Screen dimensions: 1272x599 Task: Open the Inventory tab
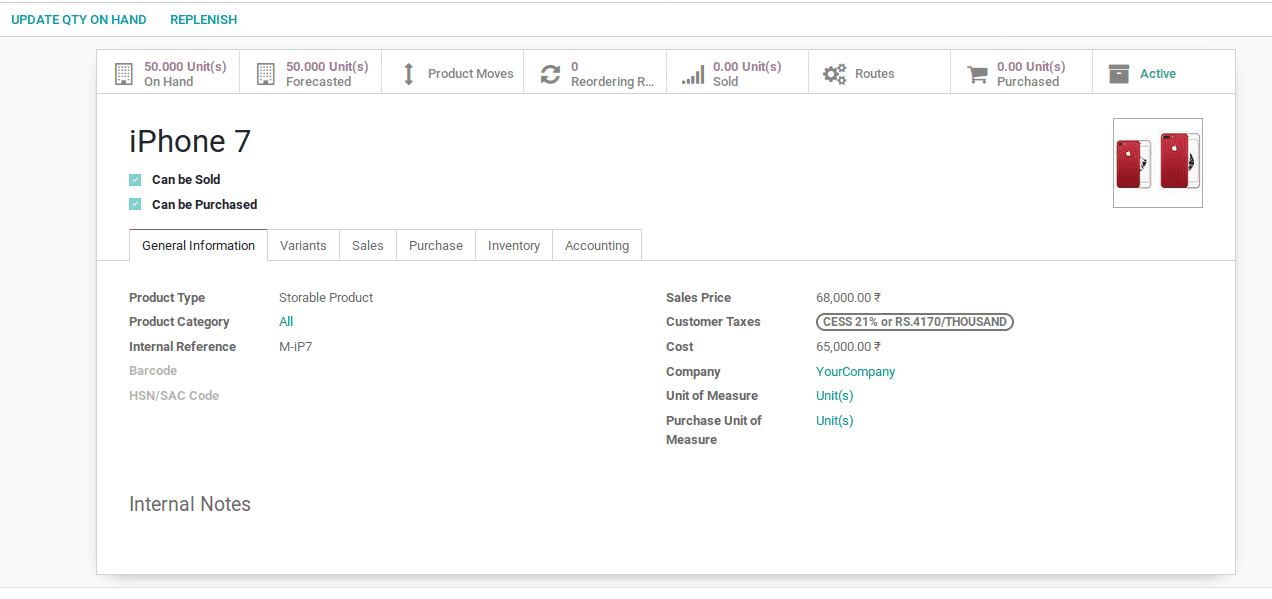[x=514, y=245]
